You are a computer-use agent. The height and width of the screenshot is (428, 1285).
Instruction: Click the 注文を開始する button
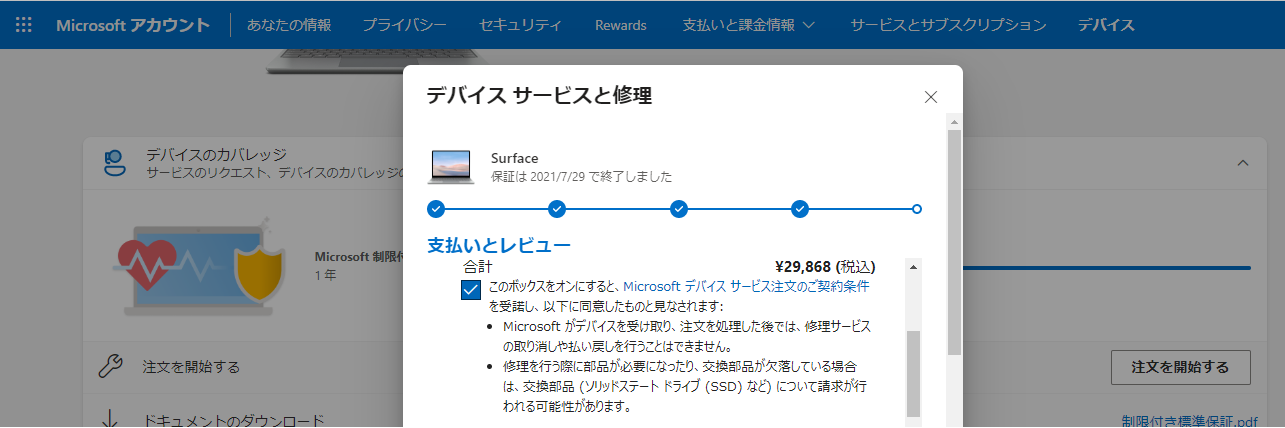[x=1180, y=367]
